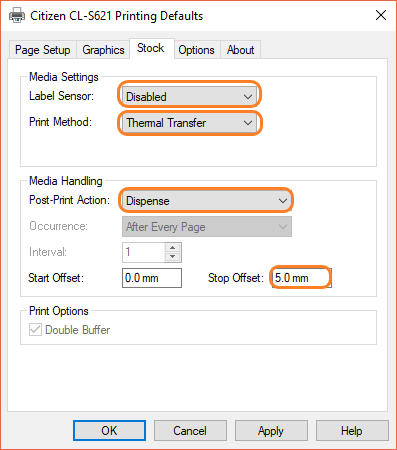Open Help for this dialog
397x450 pixels.
tap(352, 431)
